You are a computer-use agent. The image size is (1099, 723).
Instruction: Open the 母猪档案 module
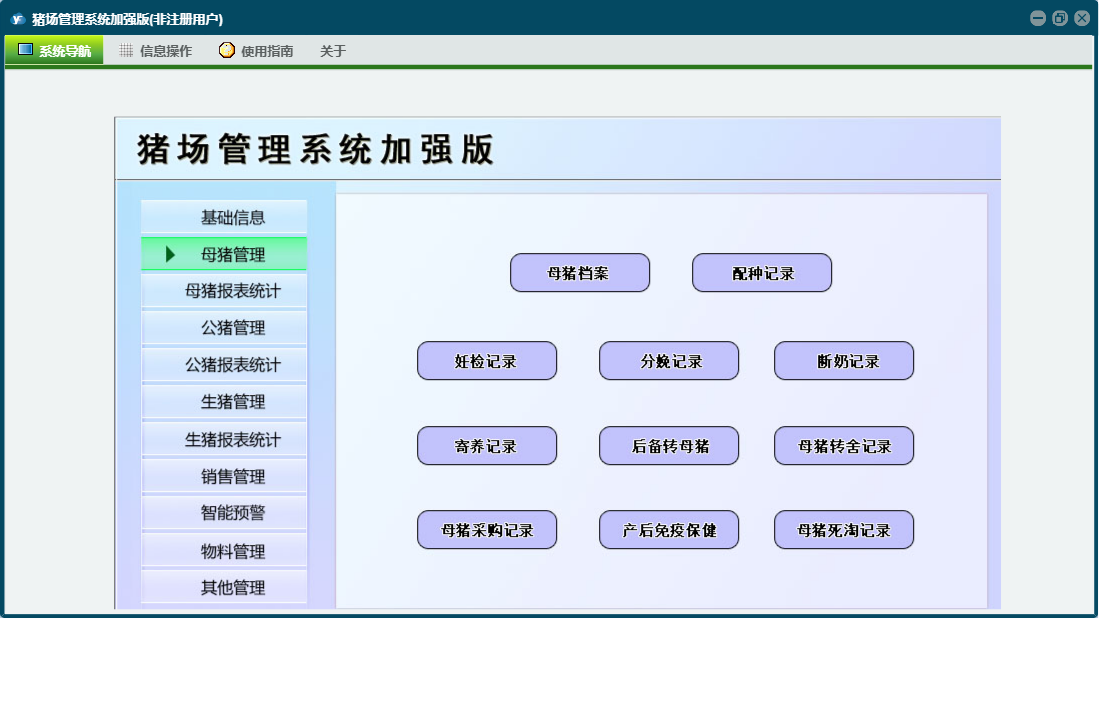pos(580,273)
